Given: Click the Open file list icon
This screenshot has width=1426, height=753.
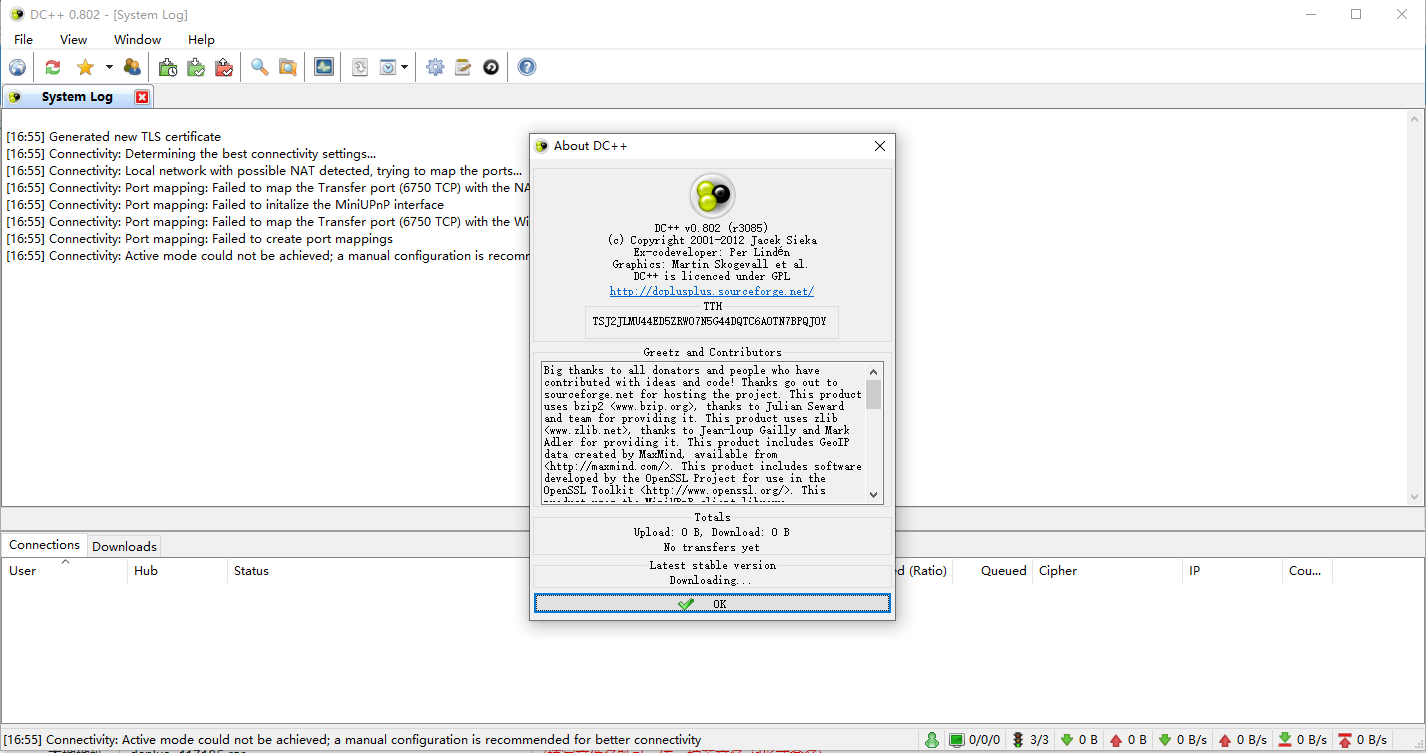Looking at the screenshot, I should point(360,67).
